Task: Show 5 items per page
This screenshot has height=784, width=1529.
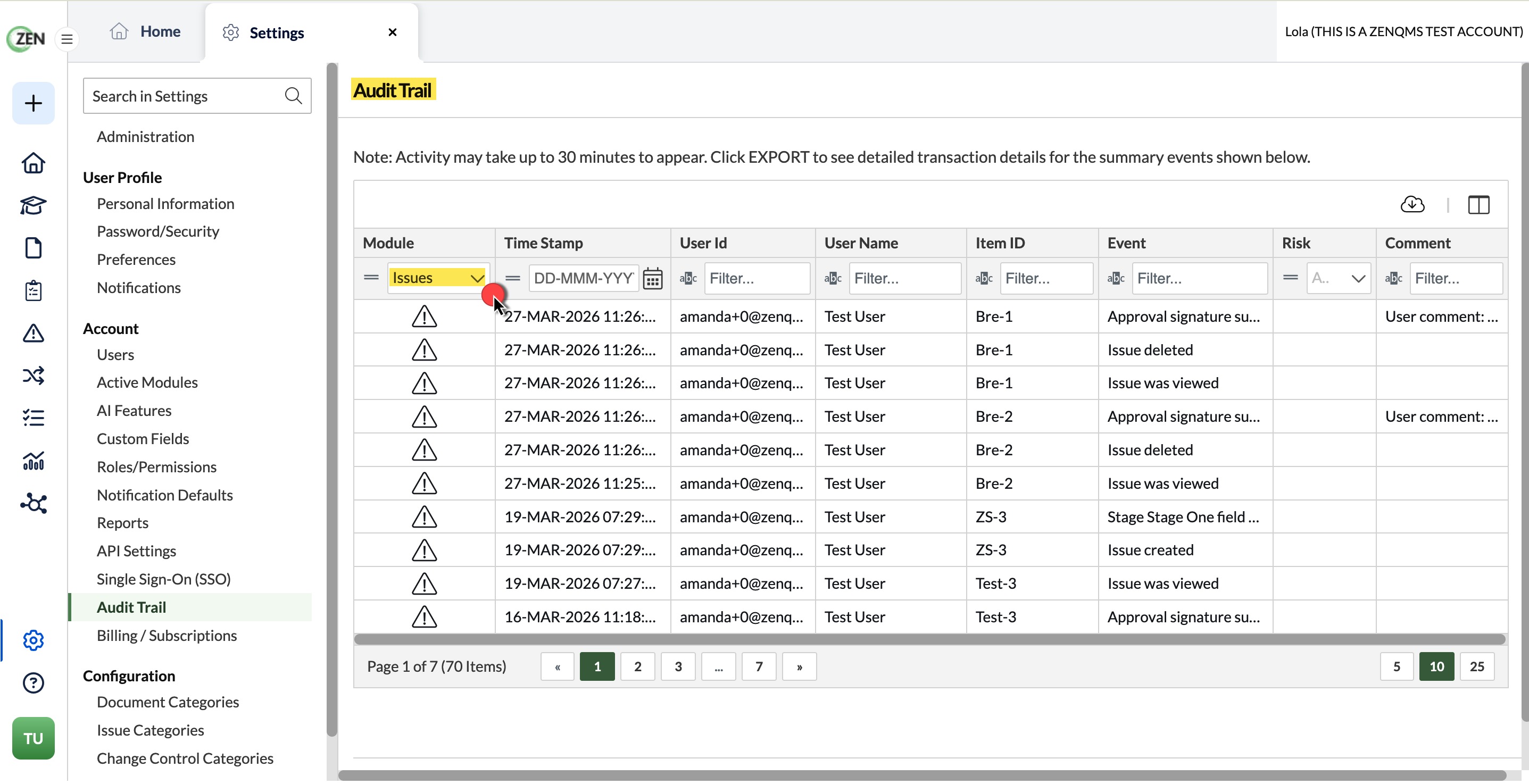Action: pos(1397,666)
